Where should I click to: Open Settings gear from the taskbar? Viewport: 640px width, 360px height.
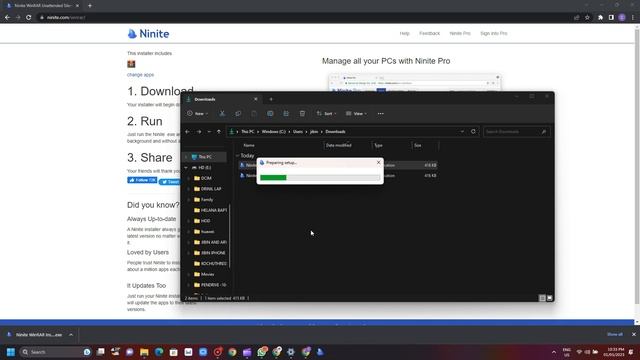pos(291,352)
